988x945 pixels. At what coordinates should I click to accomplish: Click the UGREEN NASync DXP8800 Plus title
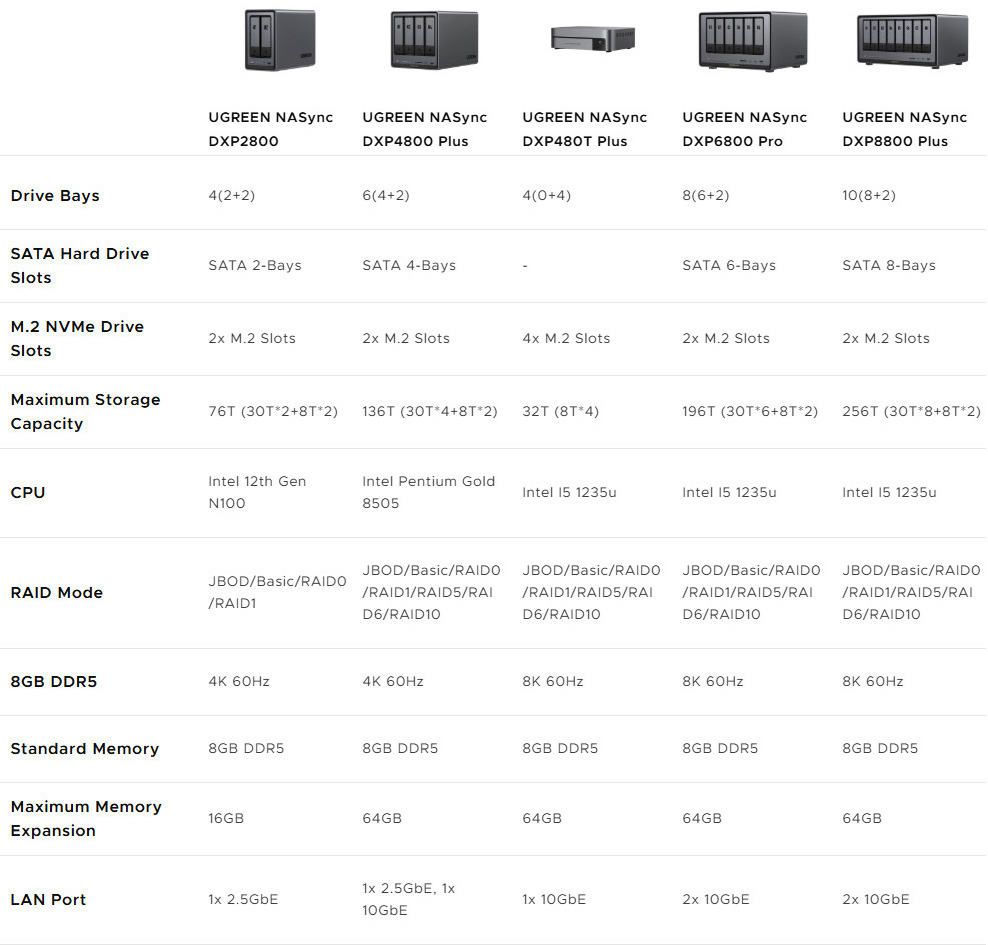pyautogui.click(x=904, y=129)
